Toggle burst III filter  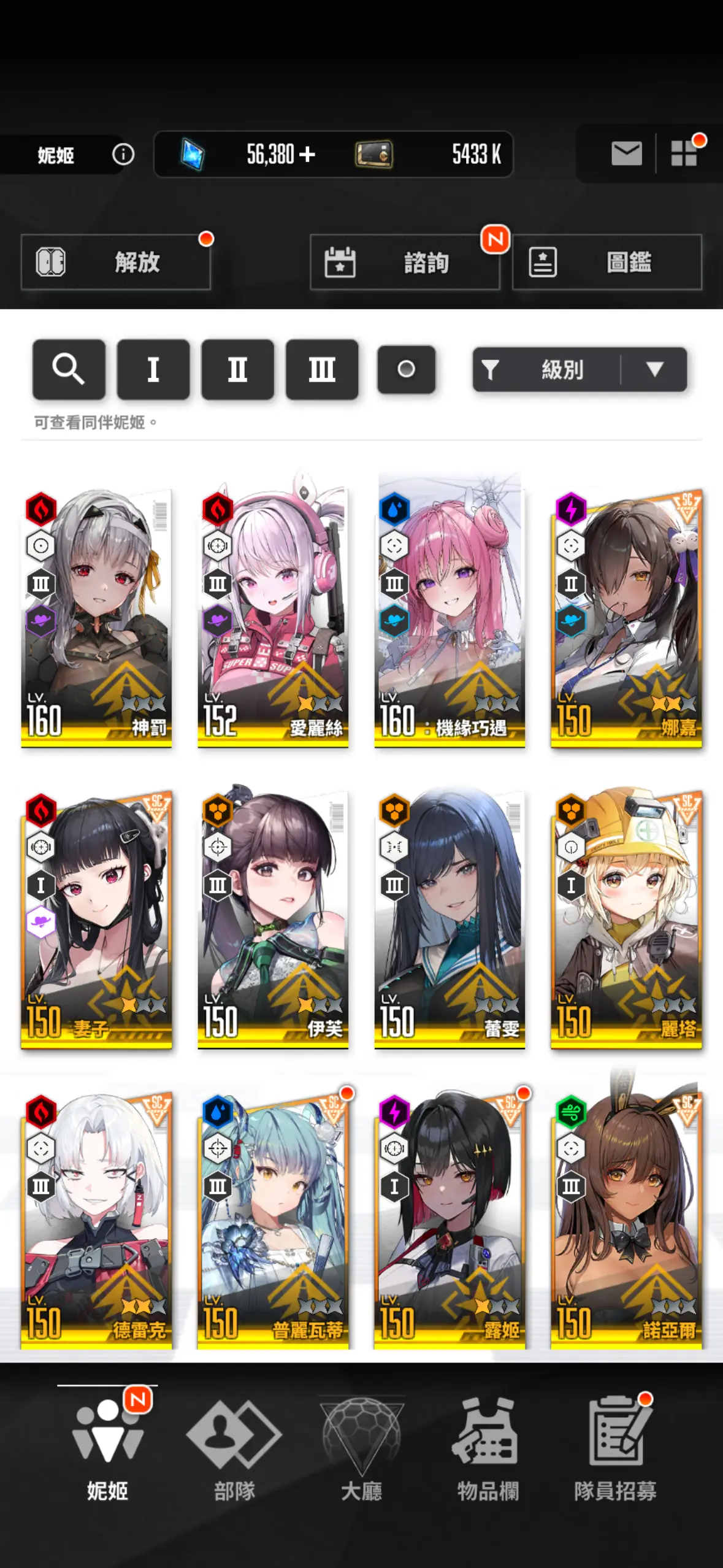coord(322,369)
